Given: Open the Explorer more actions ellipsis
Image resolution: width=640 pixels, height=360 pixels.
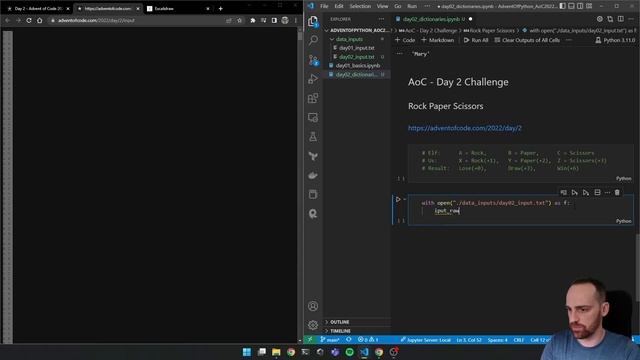Looking at the screenshot, I should pos(381,19).
